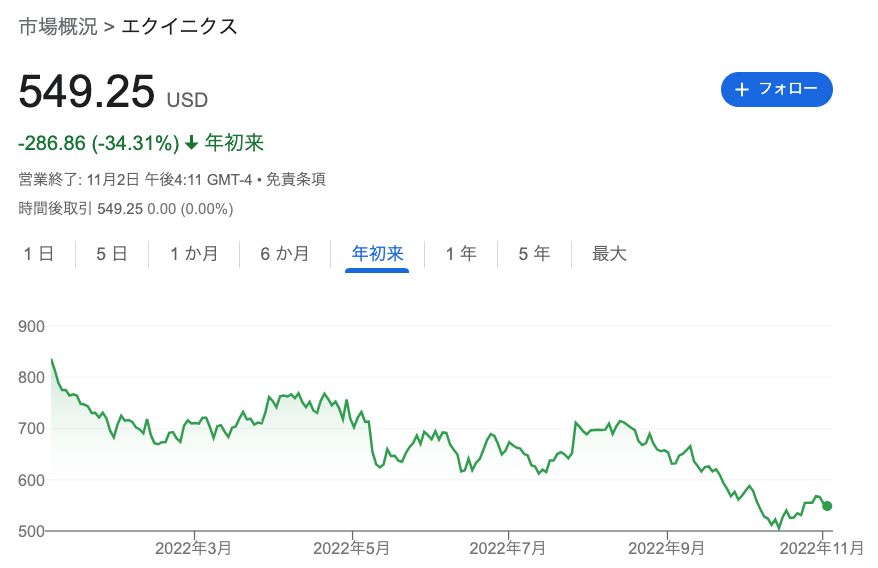Select the 年初来 year-to-date tab
Screen dimensions: 878x568
coord(377,254)
